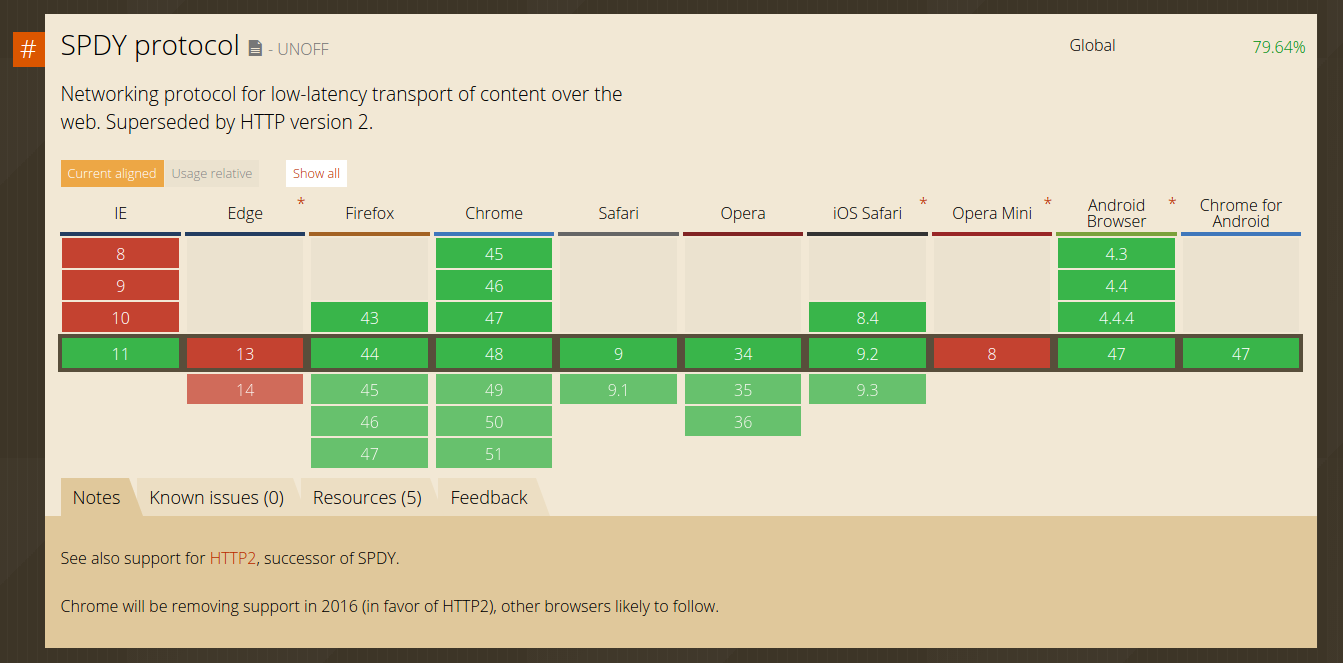The width and height of the screenshot is (1343, 663).
Task: Click the red Edge 13 cell
Action: pos(245,353)
